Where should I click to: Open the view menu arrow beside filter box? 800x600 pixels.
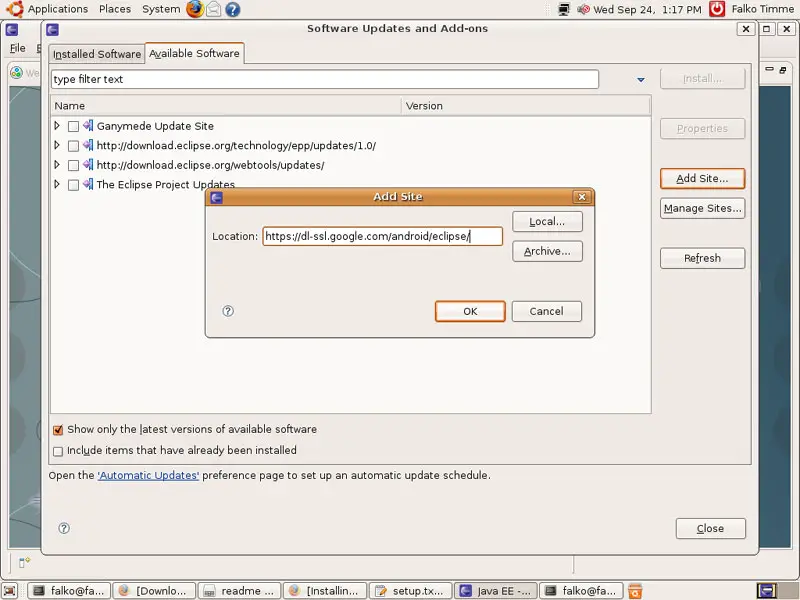(x=641, y=80)
